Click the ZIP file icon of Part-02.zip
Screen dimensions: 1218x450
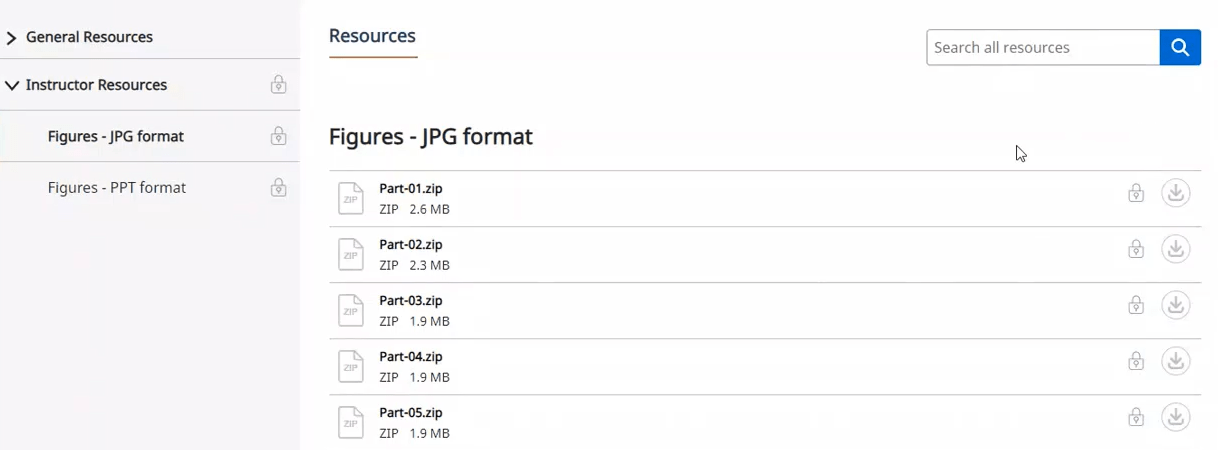click(x=351, y=254)
